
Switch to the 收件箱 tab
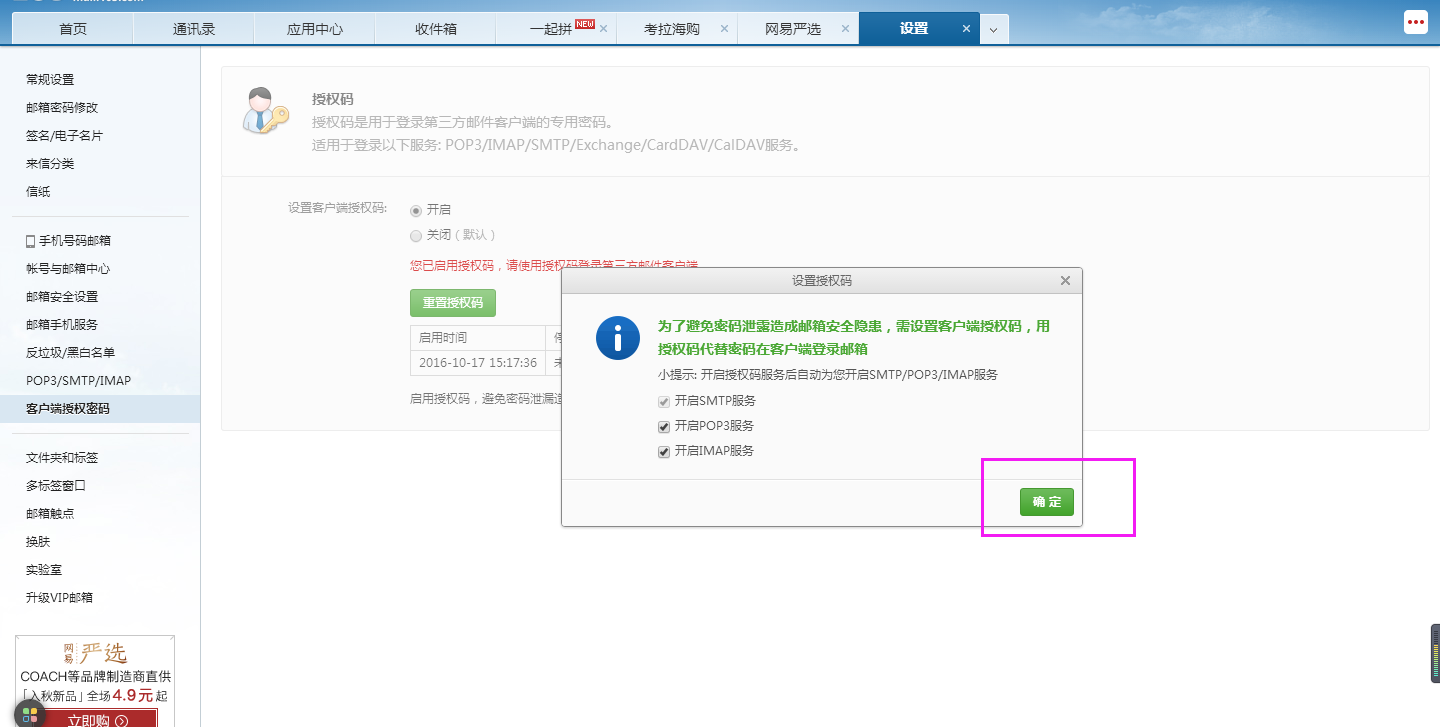coord(435,29)
